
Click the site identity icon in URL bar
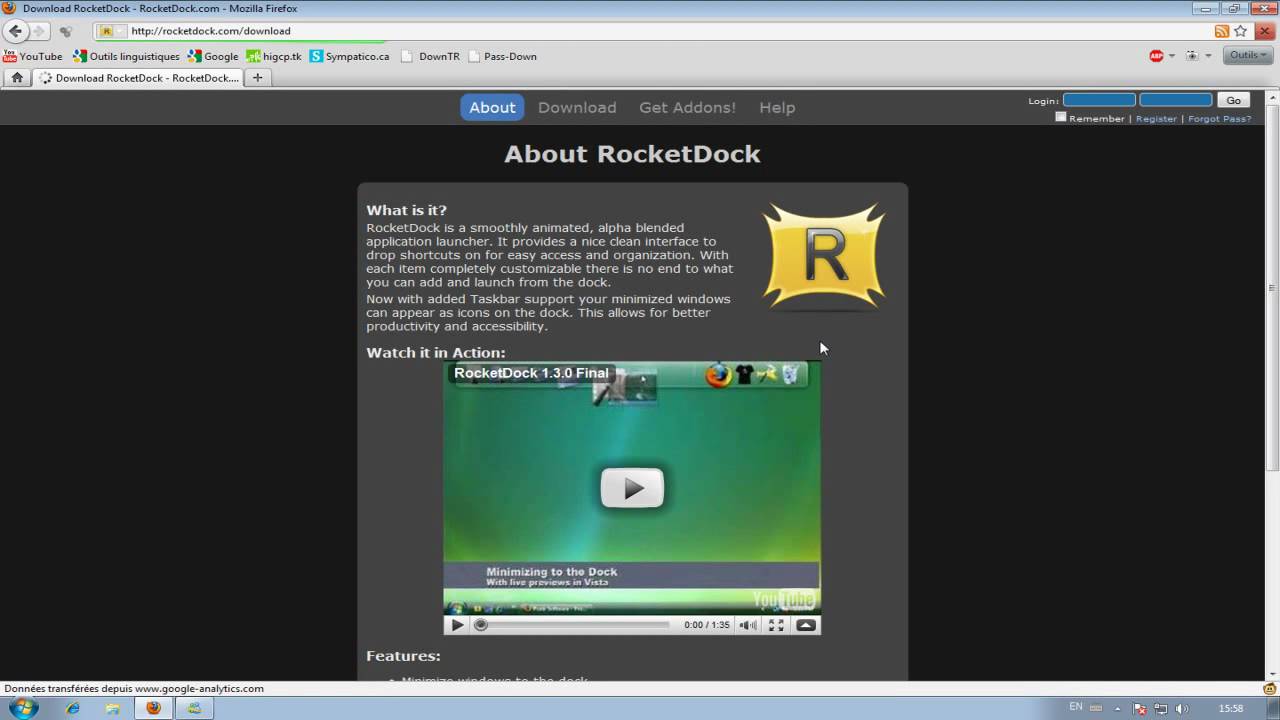106,31
